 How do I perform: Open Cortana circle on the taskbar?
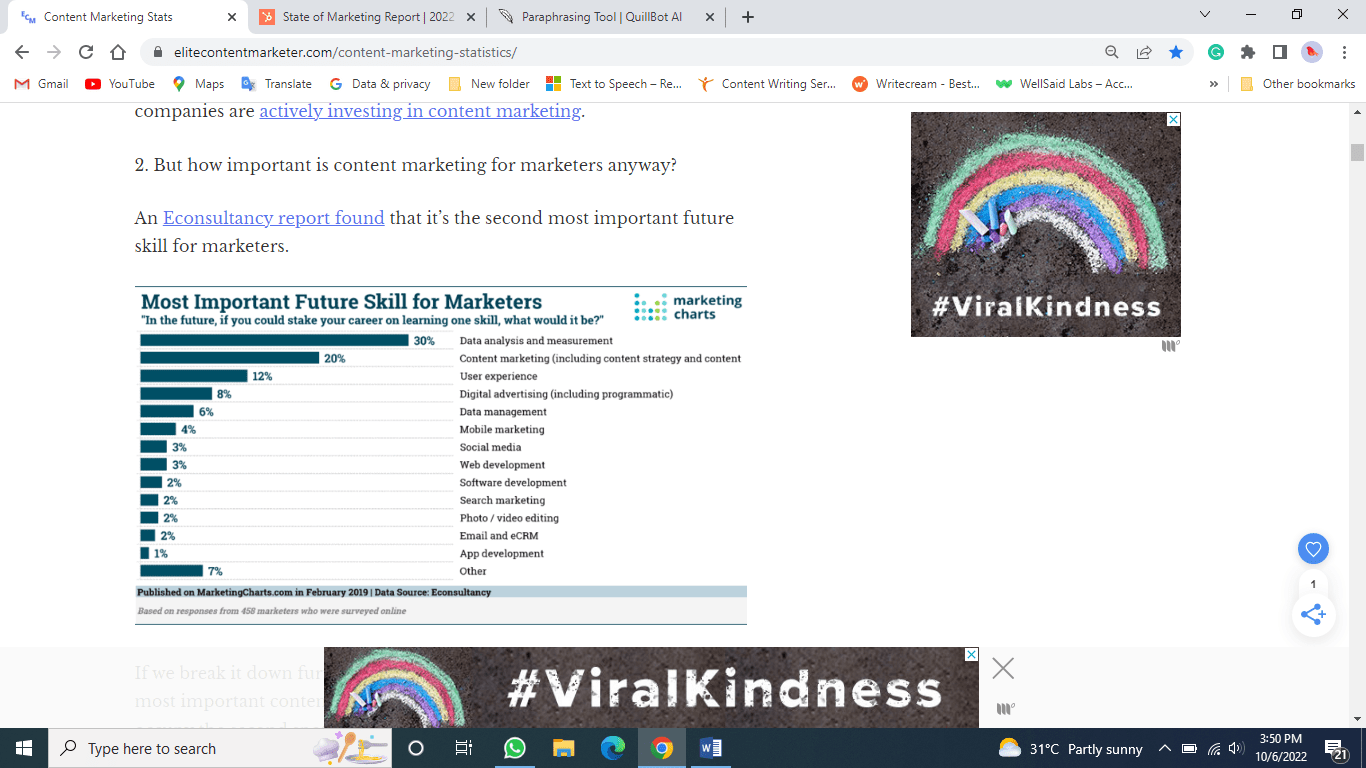(x=416, y=748)
